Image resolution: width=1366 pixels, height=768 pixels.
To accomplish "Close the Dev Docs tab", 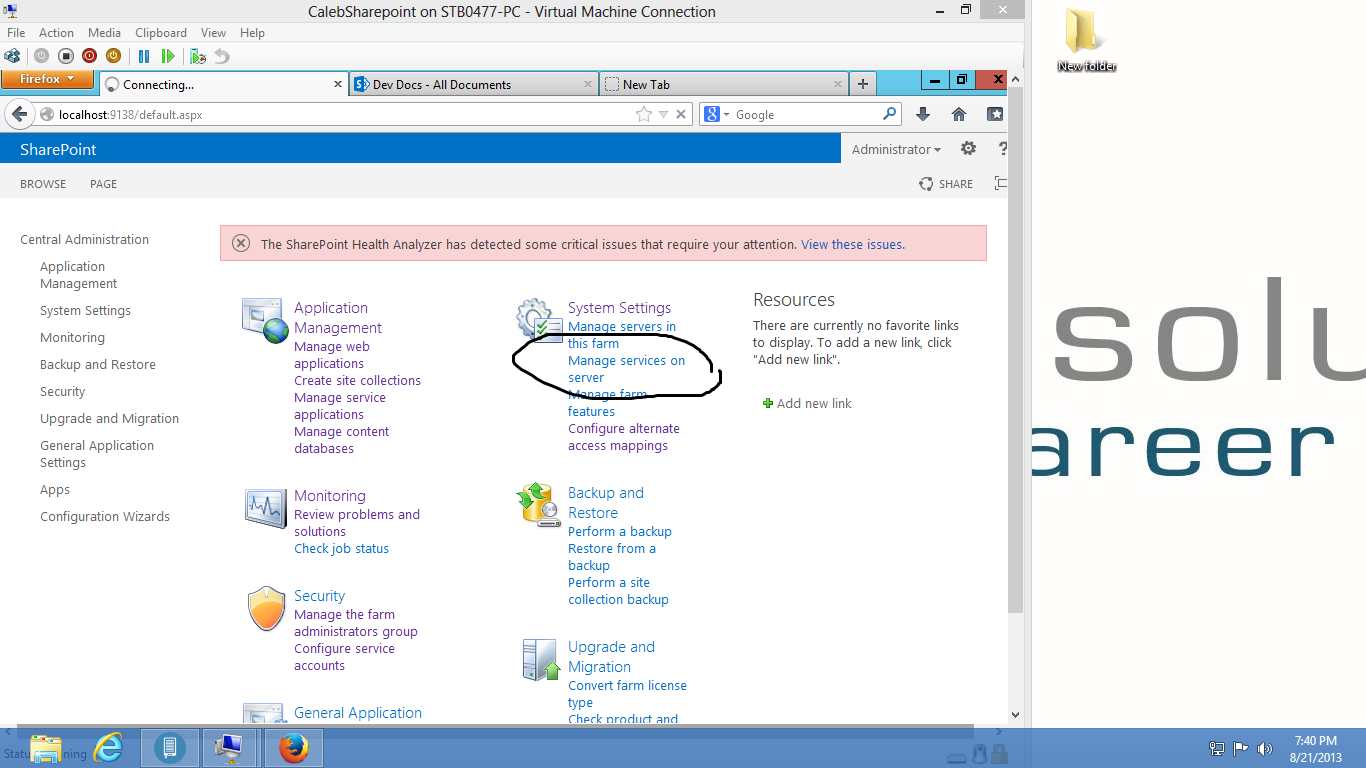I will coord(587,84).
